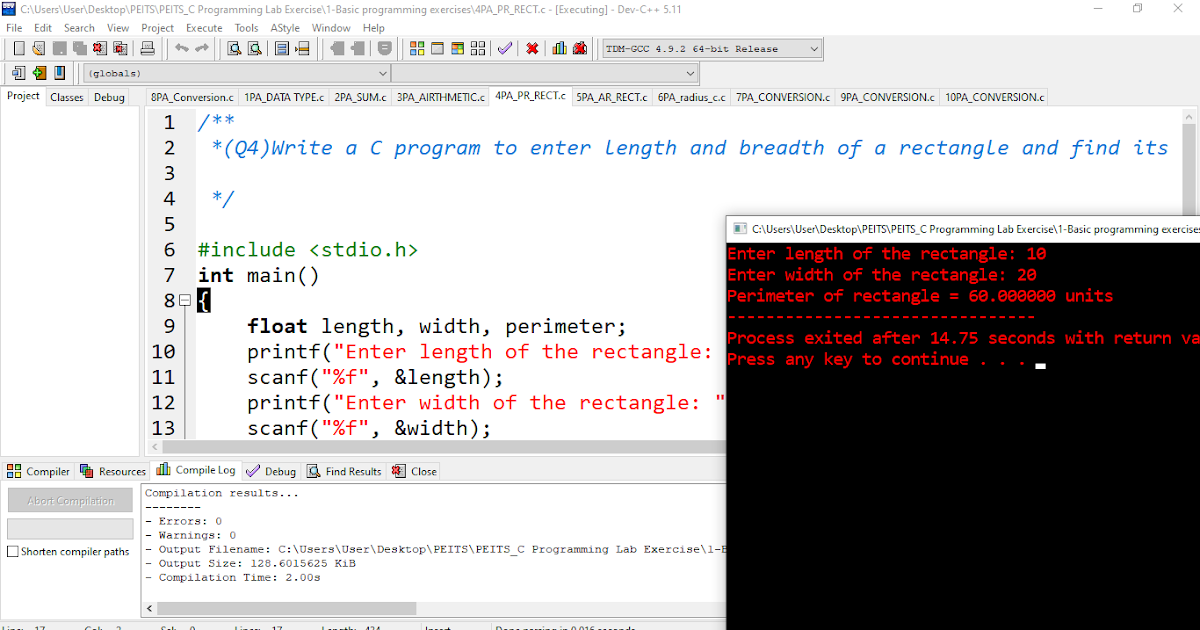Viewport: 1200px width, 630px height.
Task: Click the Compile icon on the toolbar
Action: coord(417,48)
